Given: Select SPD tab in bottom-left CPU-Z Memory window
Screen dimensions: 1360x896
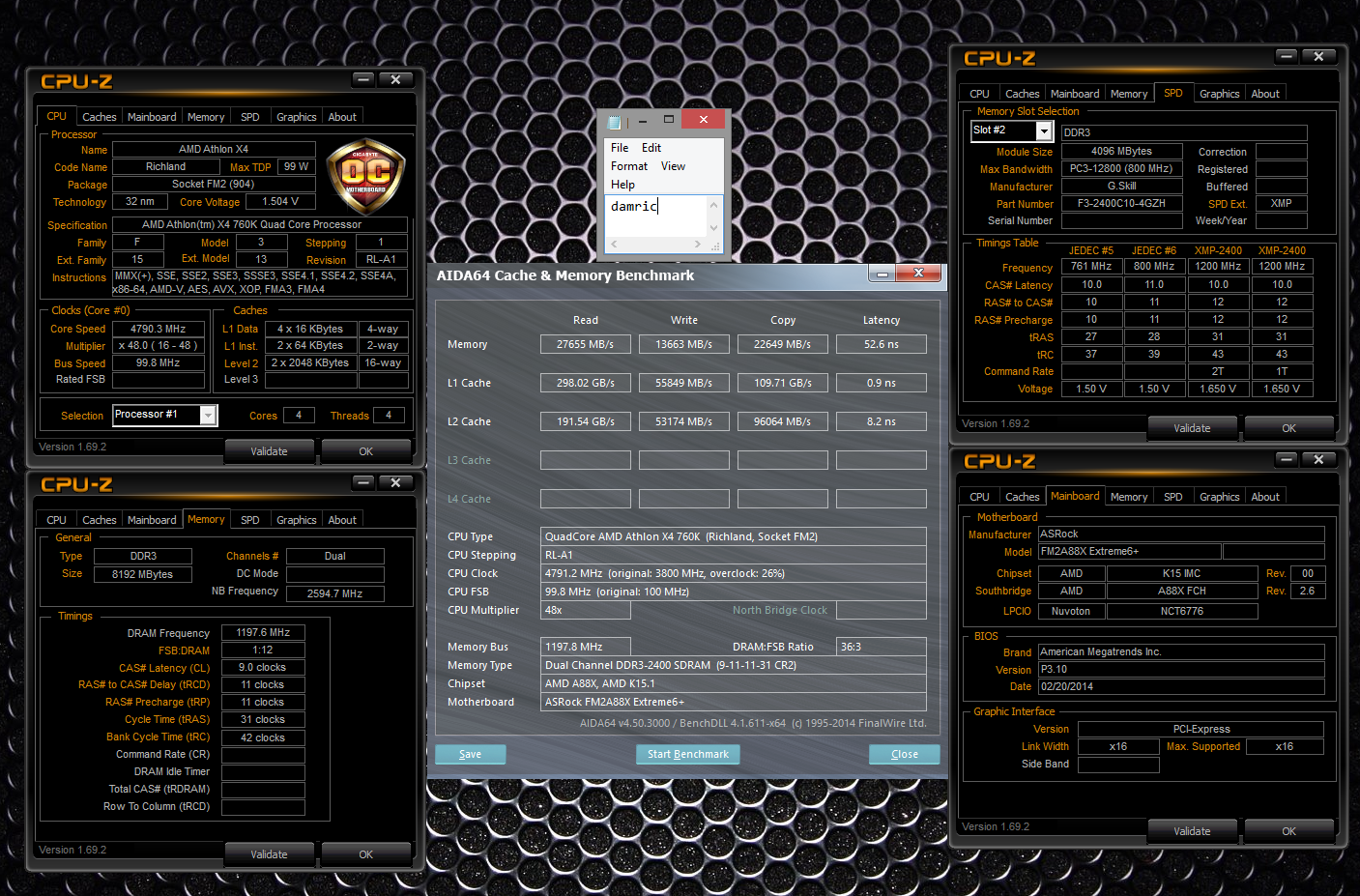Looking at the screenshot, I should click(x=249, y=520).
